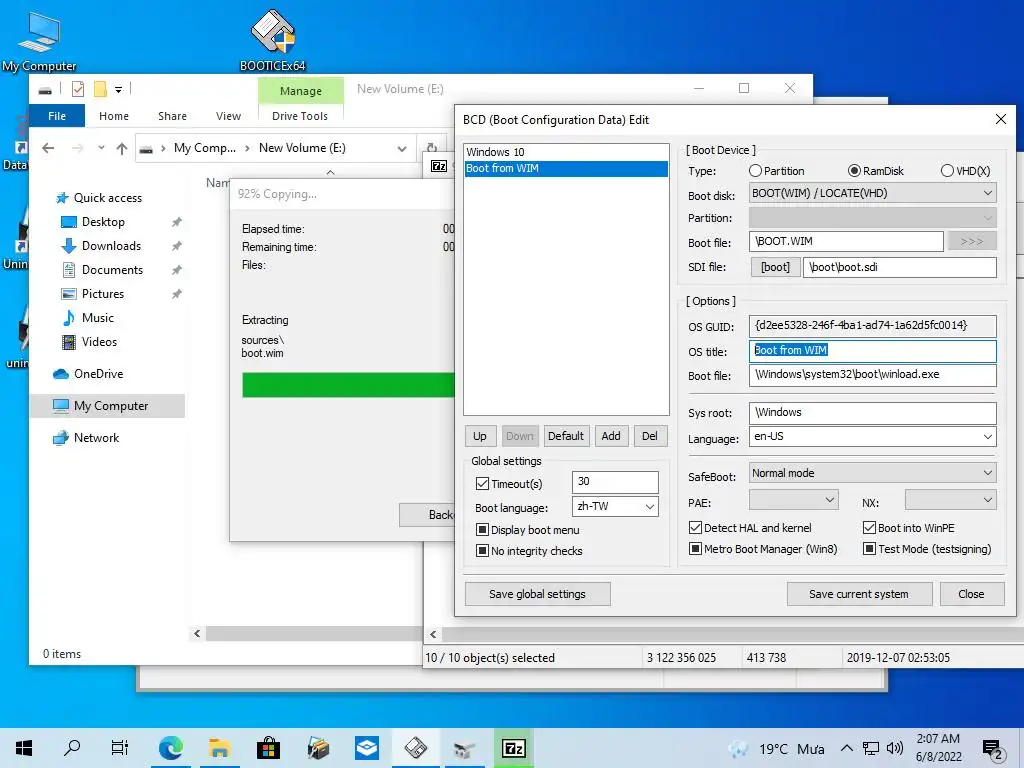Click Save current system button

[x=859, y=594]
